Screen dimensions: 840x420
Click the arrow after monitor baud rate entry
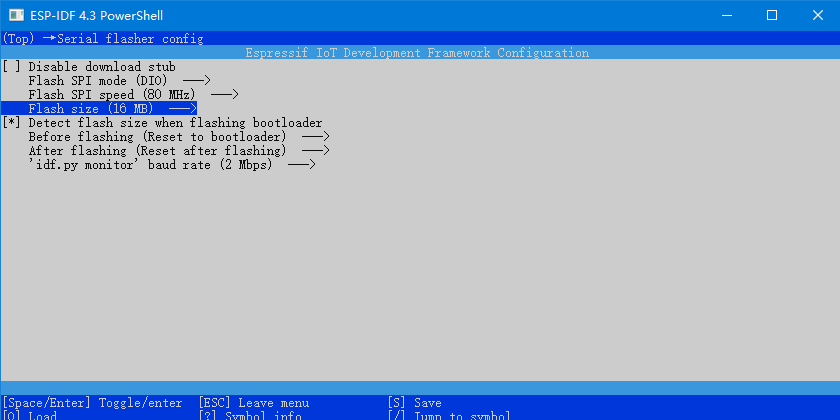coord(301,164)
